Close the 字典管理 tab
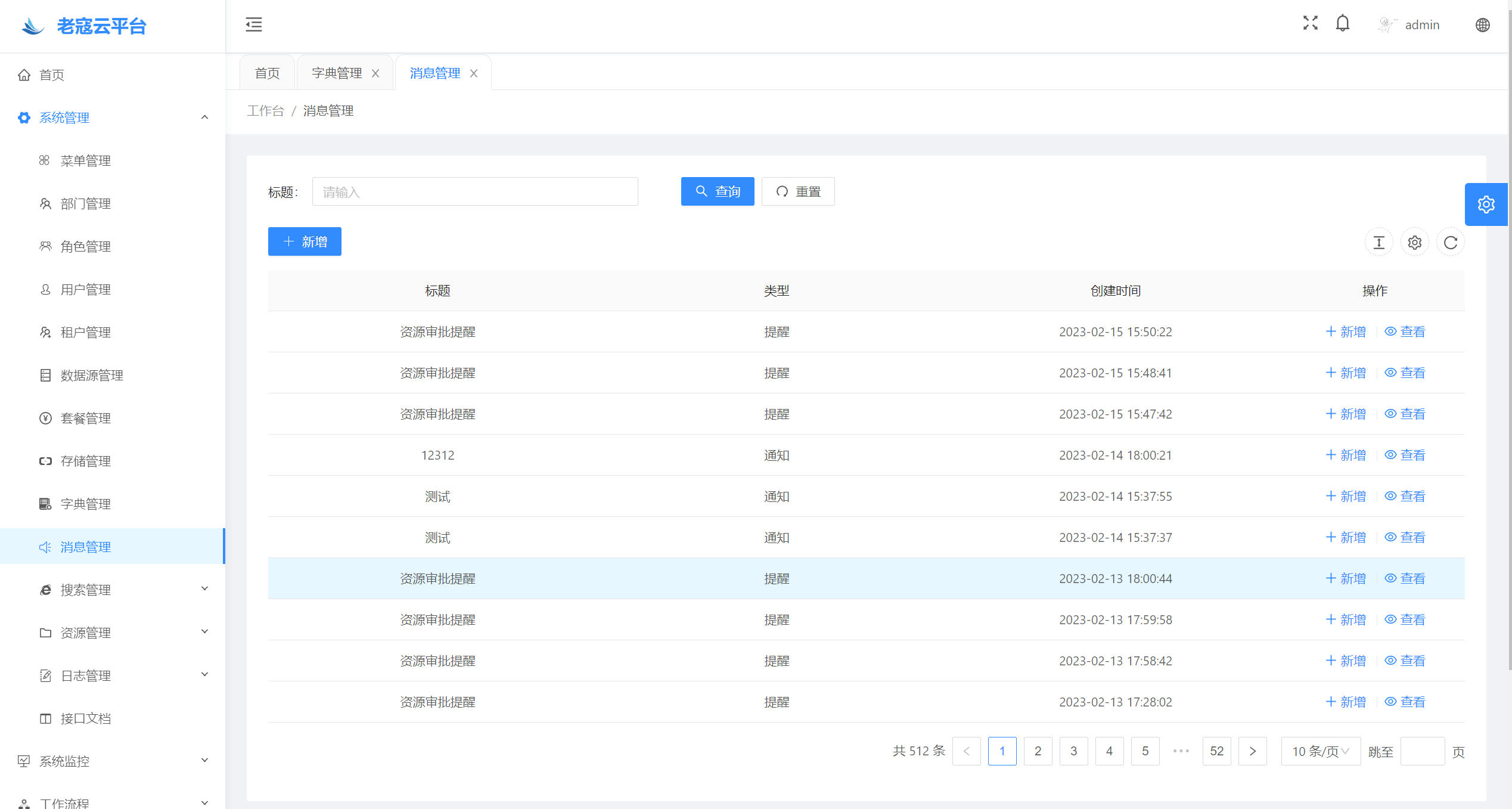The width and height of the screenshot is (1512, 809). click(x=375, y=73)
